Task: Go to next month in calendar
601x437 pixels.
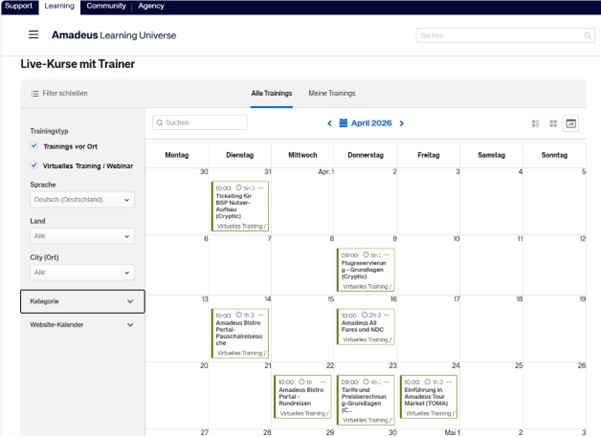Action: (402, 123)
